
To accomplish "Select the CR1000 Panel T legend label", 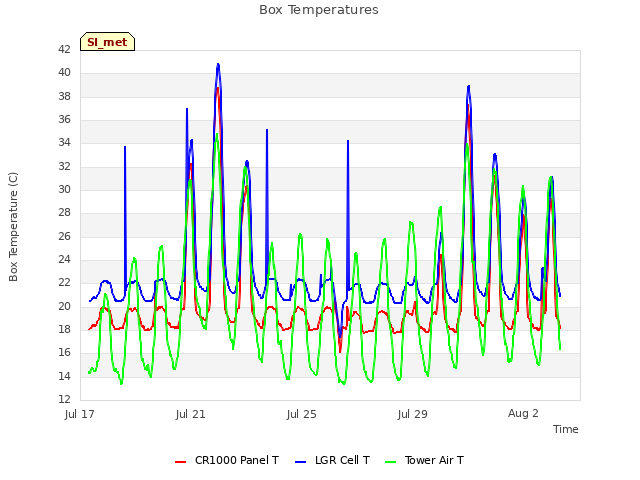I will coord(237,460).
